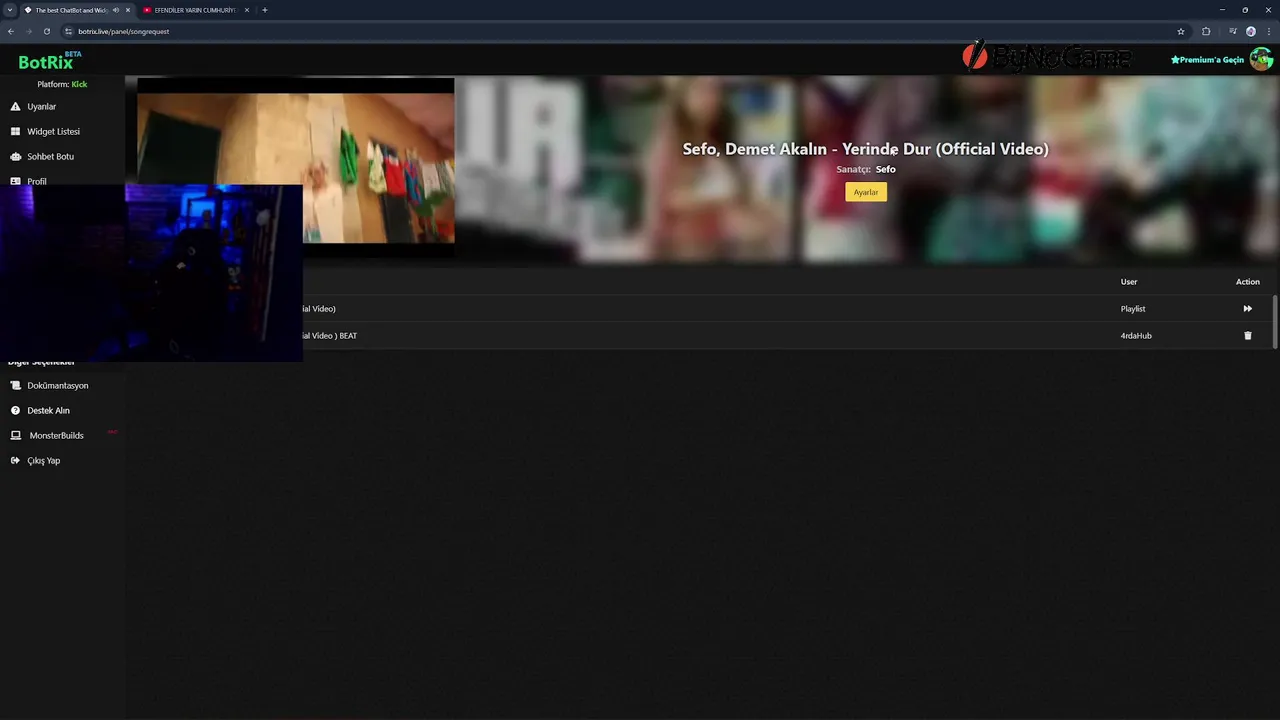
Task: Open the Chrome profile avatar
Action: pos(1250,31)
